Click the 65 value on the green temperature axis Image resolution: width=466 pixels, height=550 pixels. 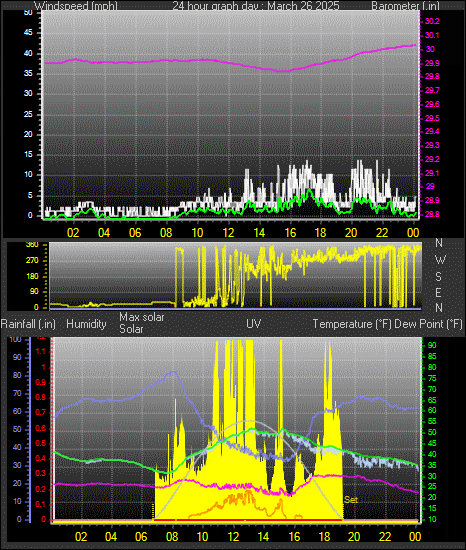click(432, 400)
